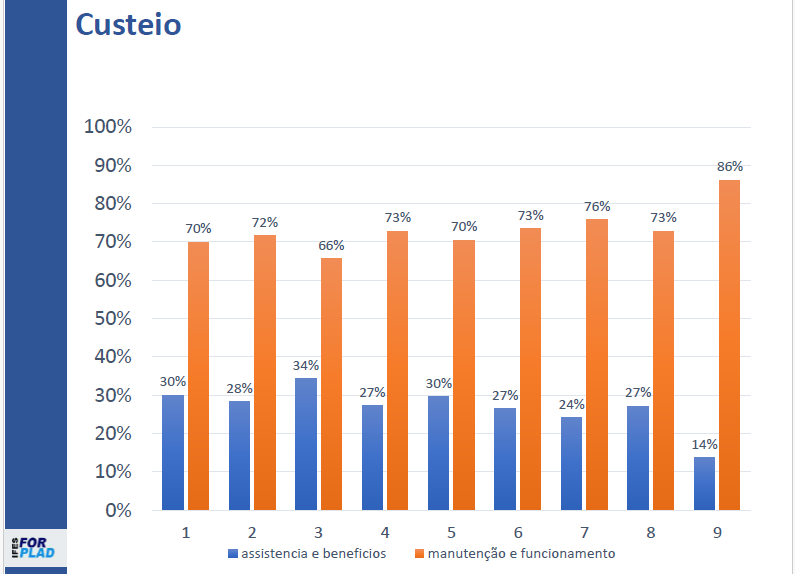Select horizontal axis category label 1

coord(186,533)
